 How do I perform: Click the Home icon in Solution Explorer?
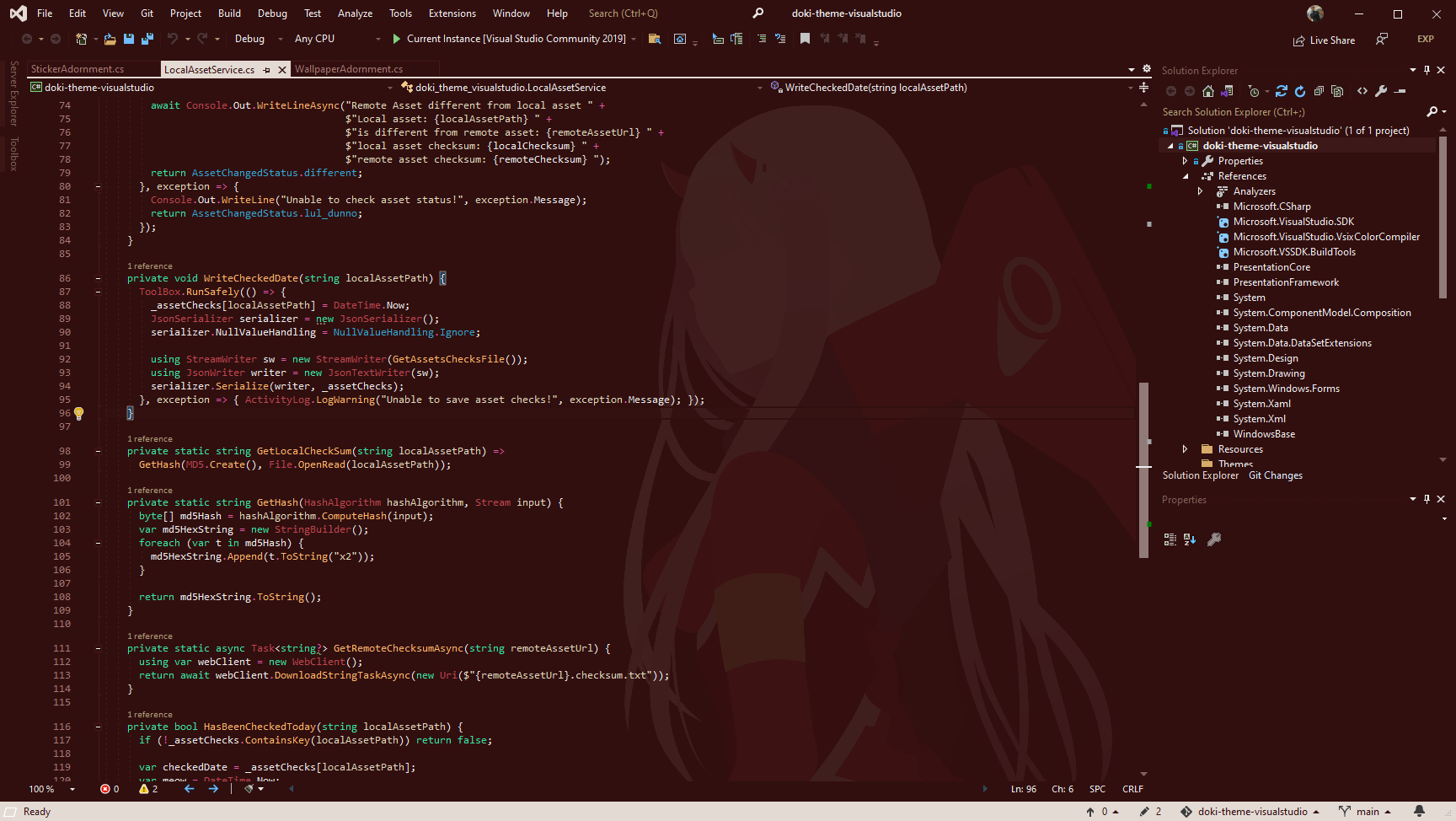point(1208,91)
